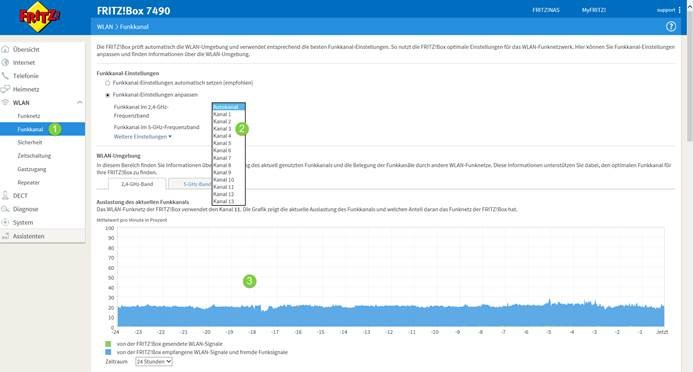Click the Heimnetz network icon
Screen dimensions: 693x372
click(5, 89)
